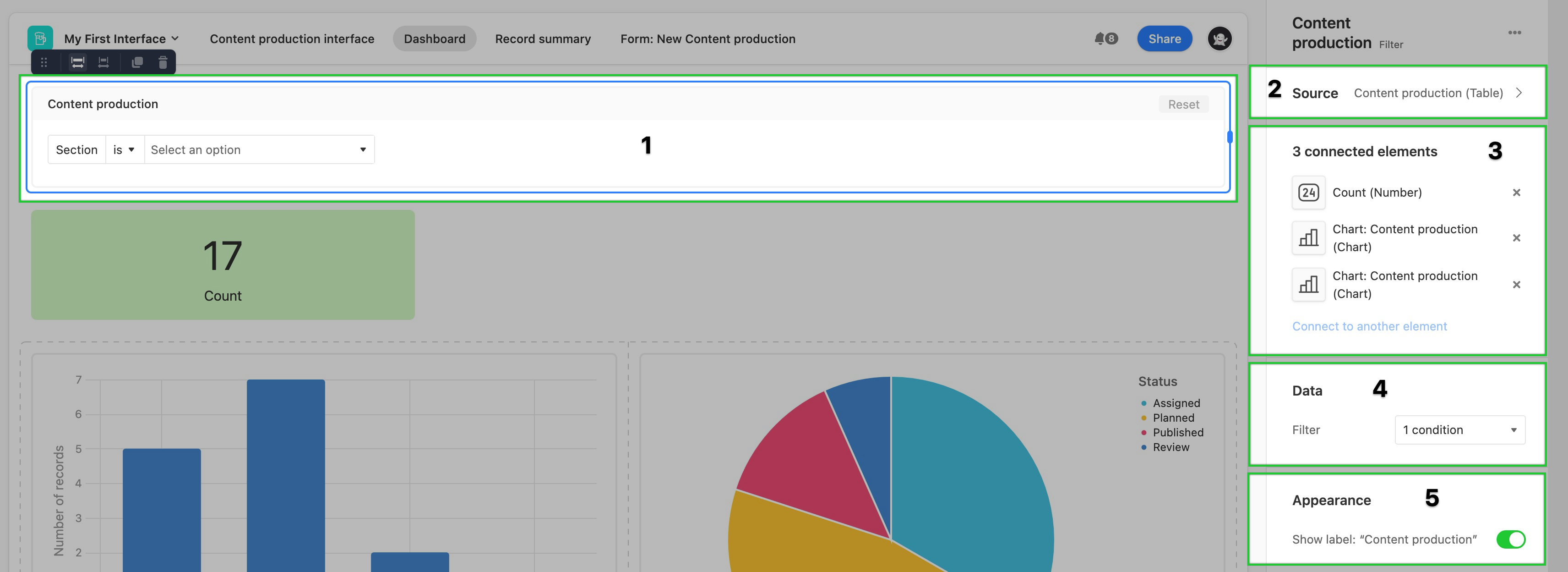
Task: Click the 3 connected elements heading
Action: (1365, 152)
